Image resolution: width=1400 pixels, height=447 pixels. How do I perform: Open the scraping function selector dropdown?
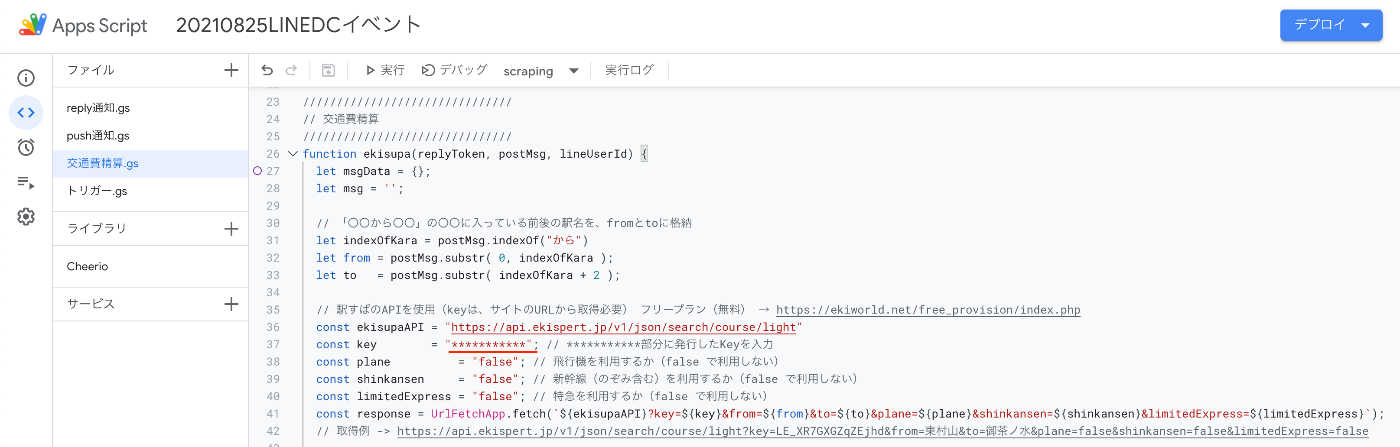541,71
